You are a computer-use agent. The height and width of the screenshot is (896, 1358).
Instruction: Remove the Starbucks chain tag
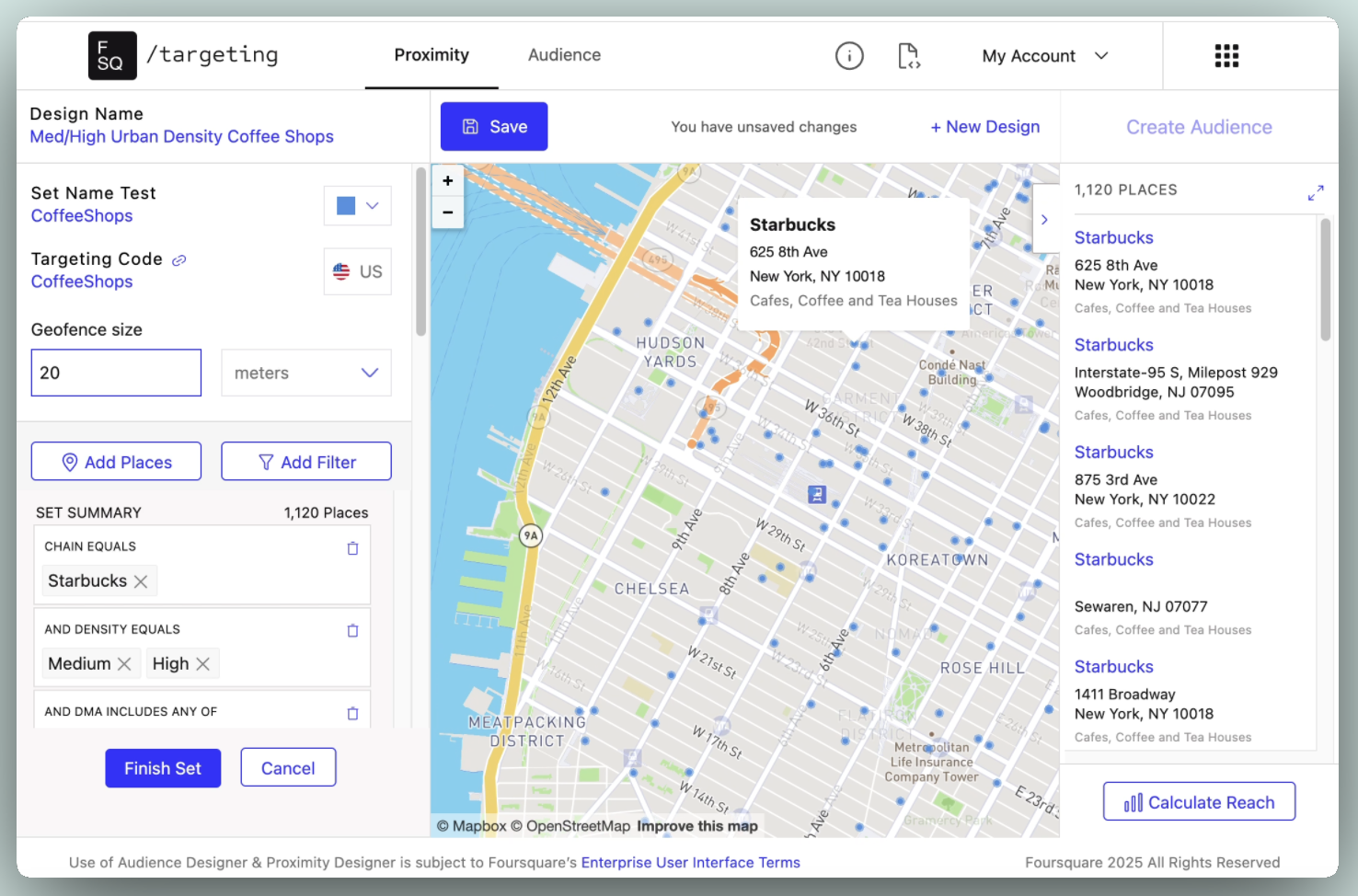[x=141, y=581]
